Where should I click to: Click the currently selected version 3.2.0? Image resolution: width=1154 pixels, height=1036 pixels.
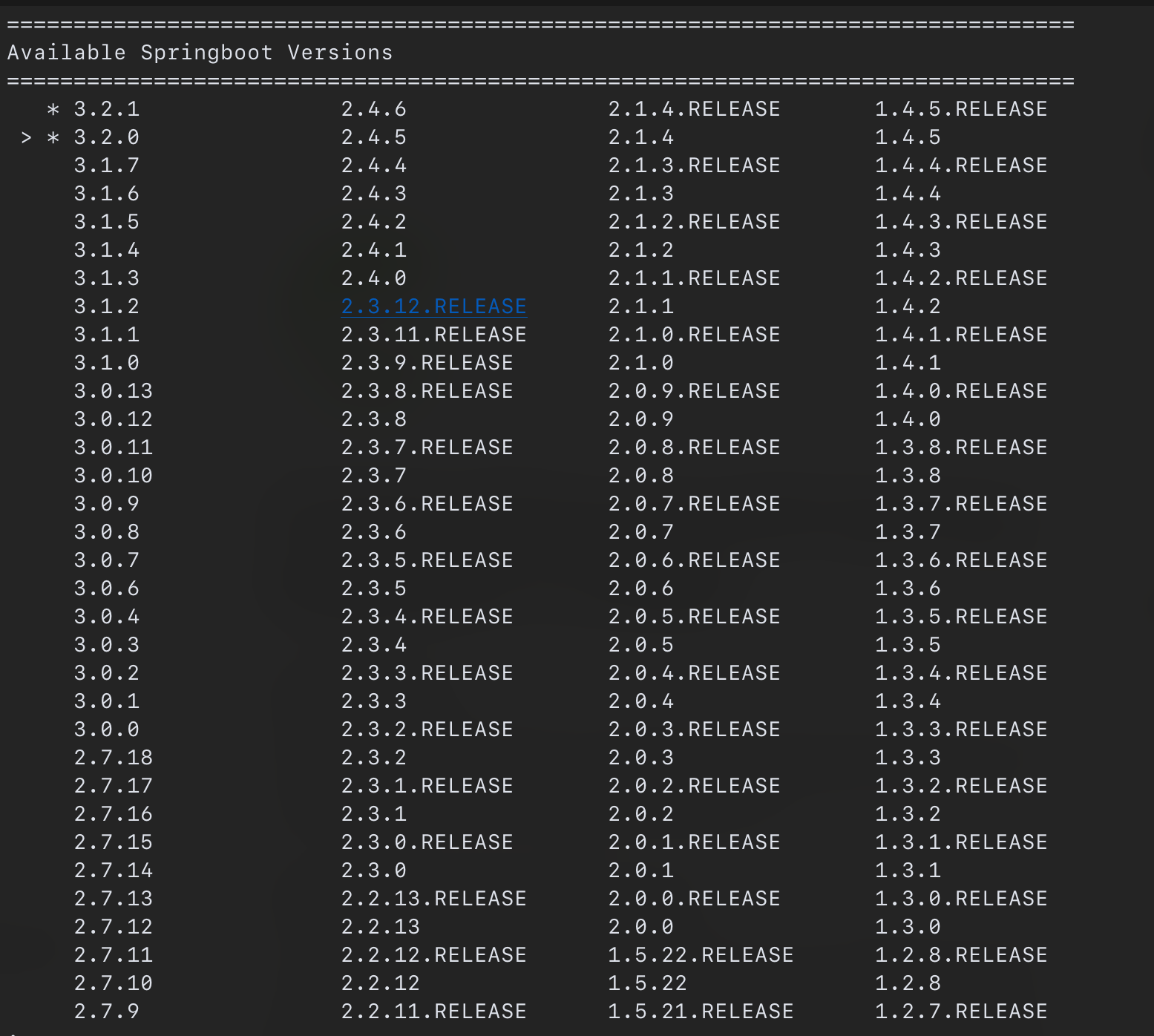point(107,137)
